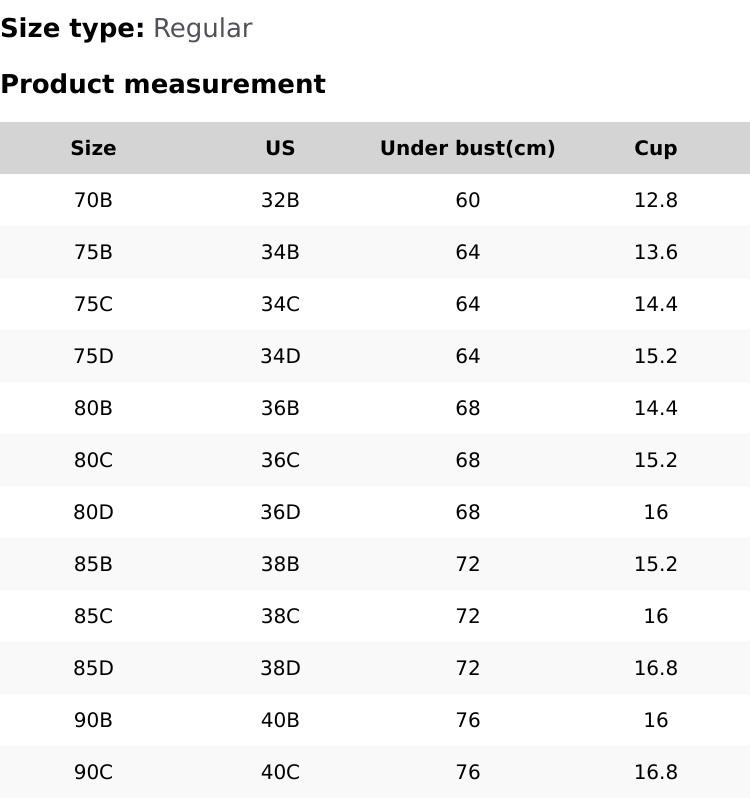This screenshot has height=798, width=750.
Task: Select the Product measurement heading
Action: 163,84
